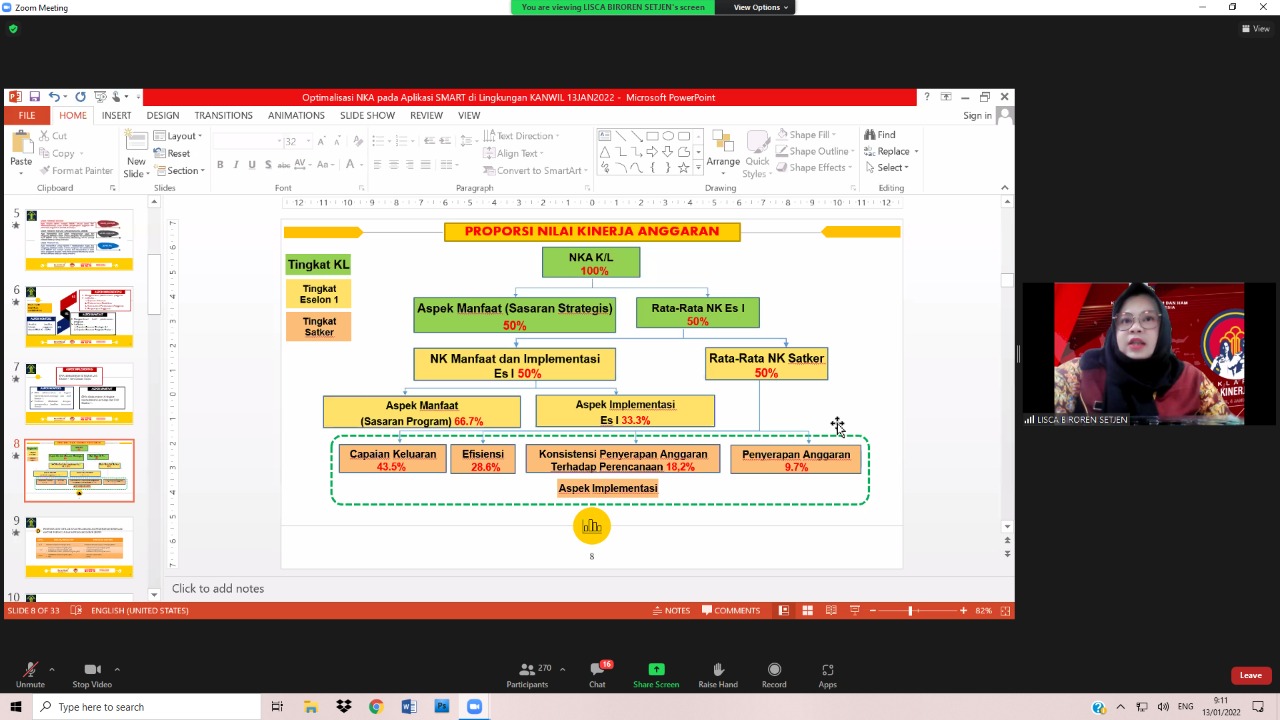This screenshot has height=720, width=1280.
Task: Adjust the zoom level slider
Action: tap(910, 610)
